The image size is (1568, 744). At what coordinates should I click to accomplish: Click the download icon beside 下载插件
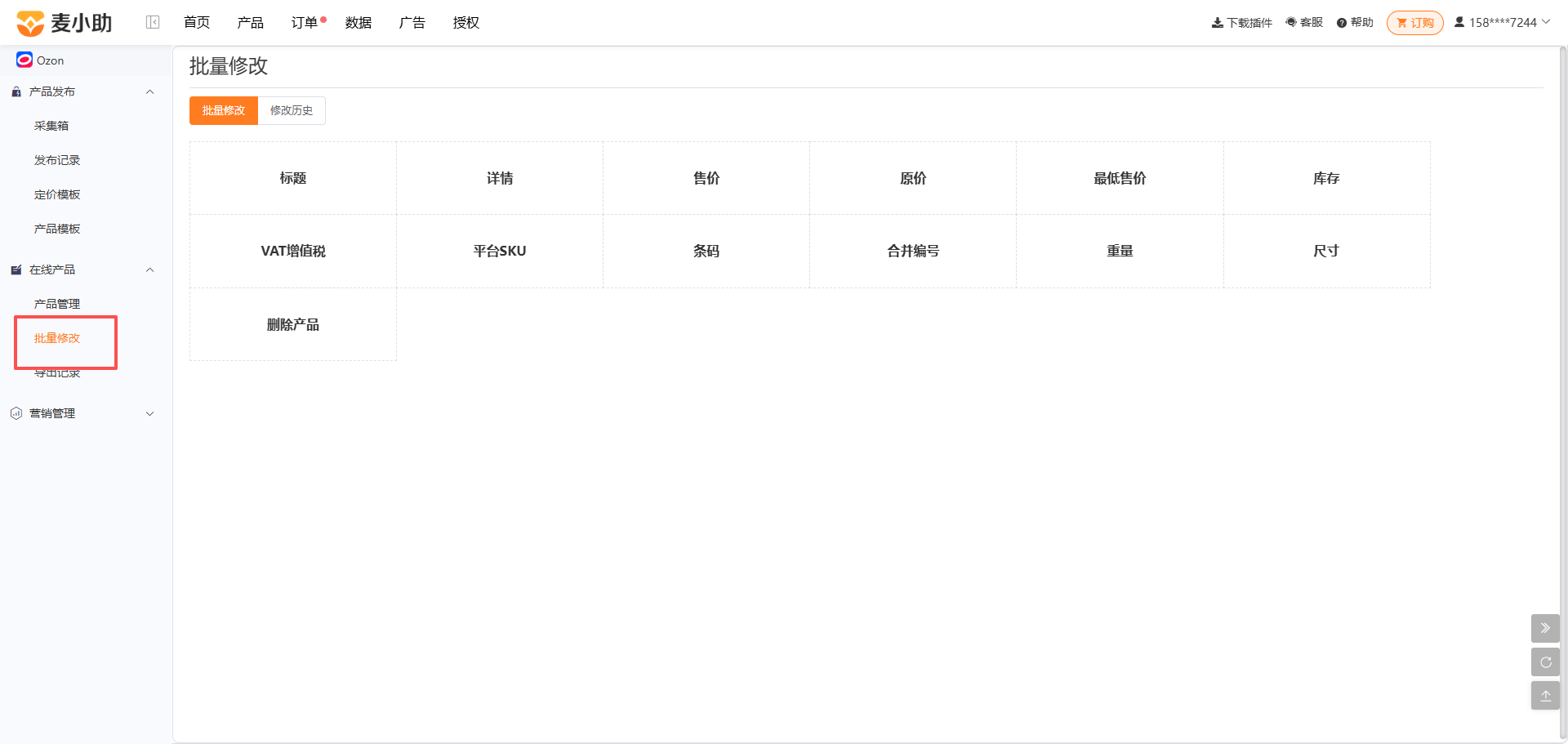tap(1217, 23)
